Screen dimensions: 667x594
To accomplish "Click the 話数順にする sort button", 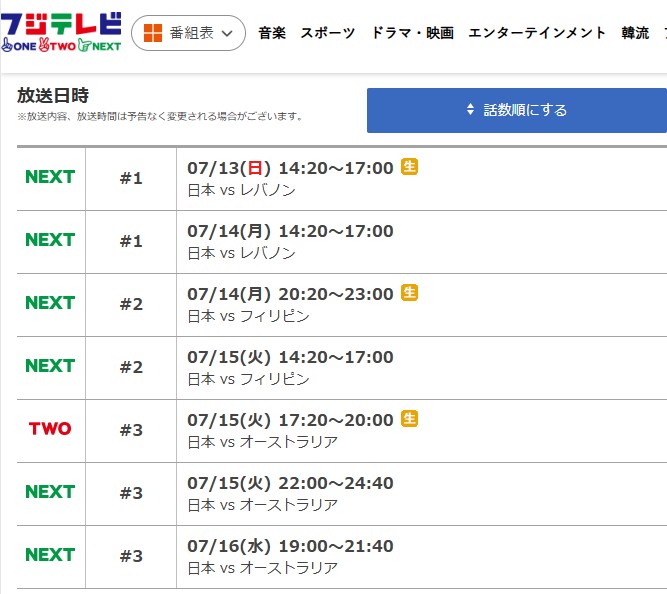I will pyautogui.click(x=517, y=110).
